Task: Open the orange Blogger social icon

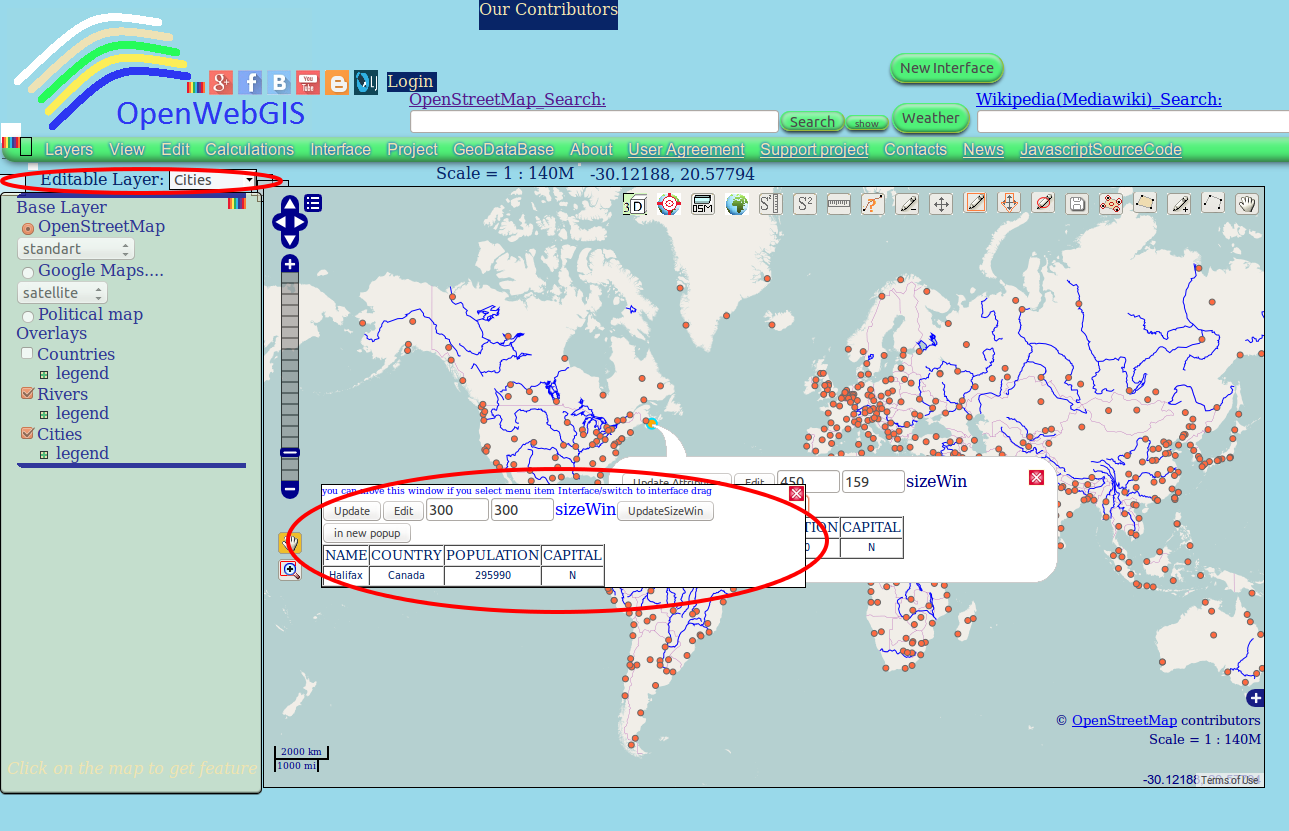Action: click(x=337, y=83)
